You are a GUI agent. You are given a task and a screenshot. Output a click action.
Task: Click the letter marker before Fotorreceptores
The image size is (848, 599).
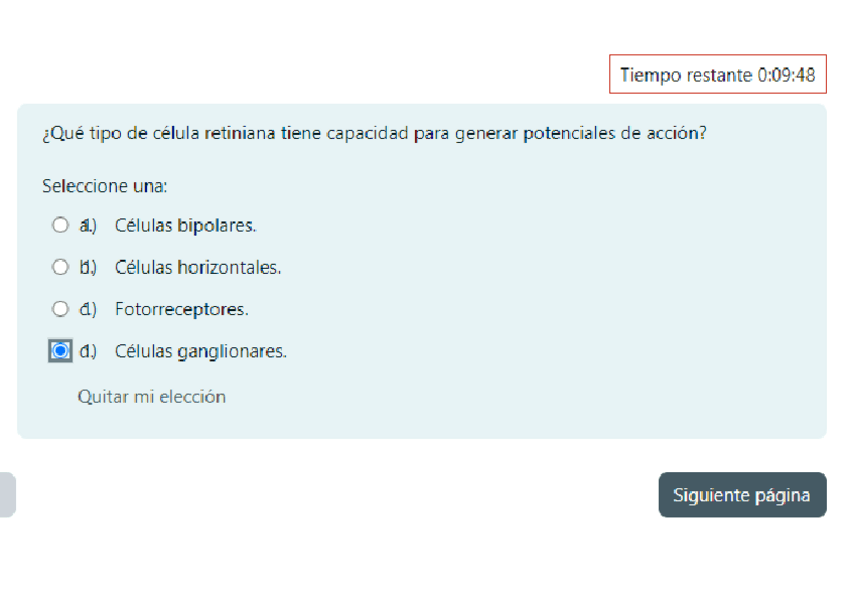tap(88, 310)
